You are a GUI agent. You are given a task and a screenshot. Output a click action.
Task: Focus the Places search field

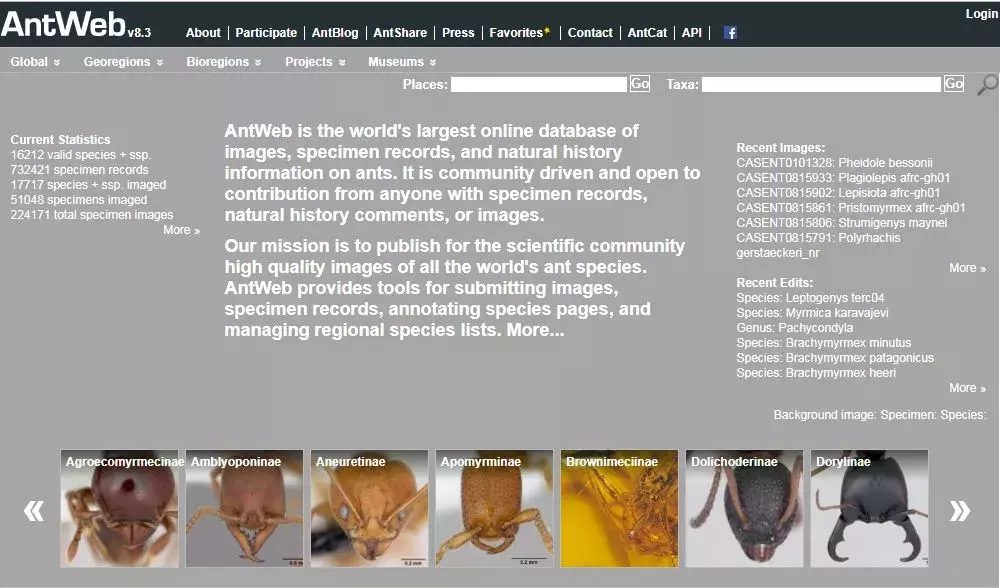[538, 84]
